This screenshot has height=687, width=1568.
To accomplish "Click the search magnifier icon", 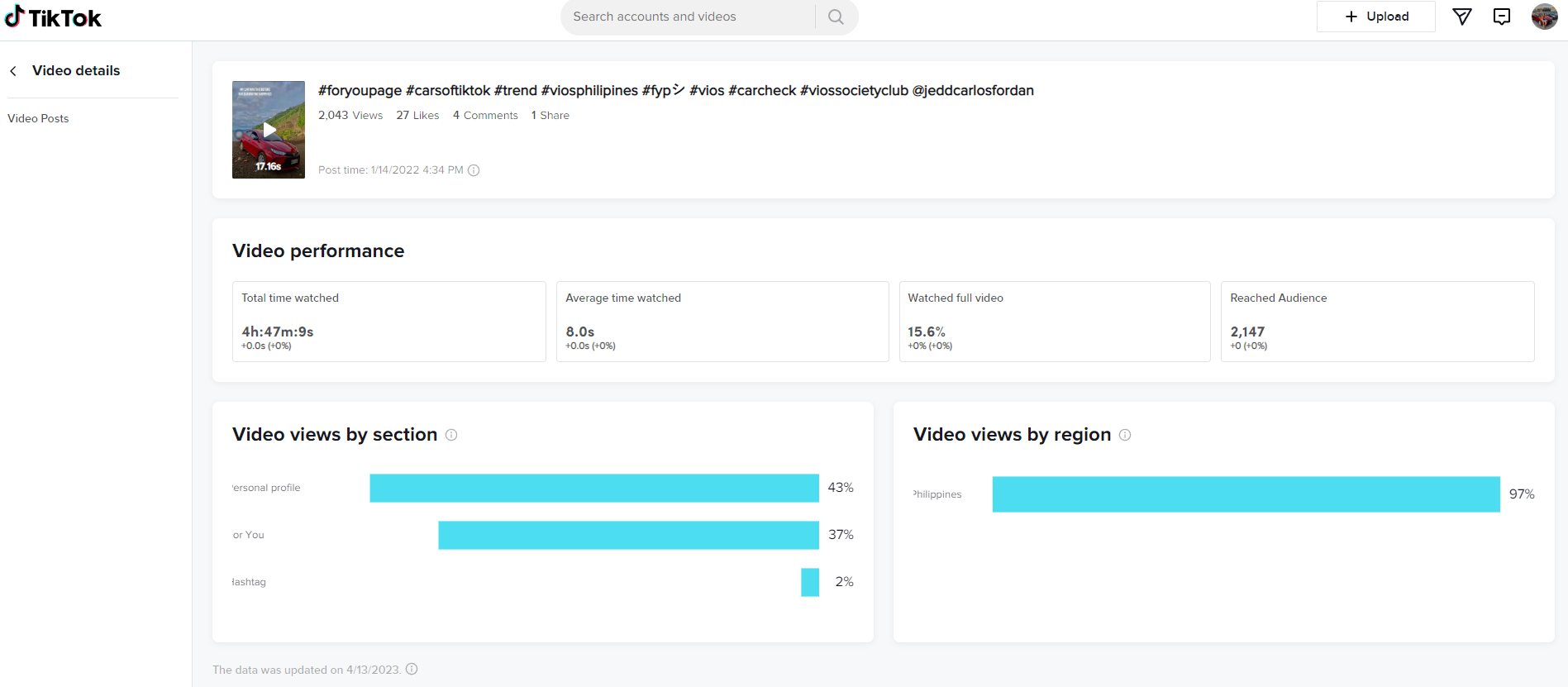I will click(836, 17).
